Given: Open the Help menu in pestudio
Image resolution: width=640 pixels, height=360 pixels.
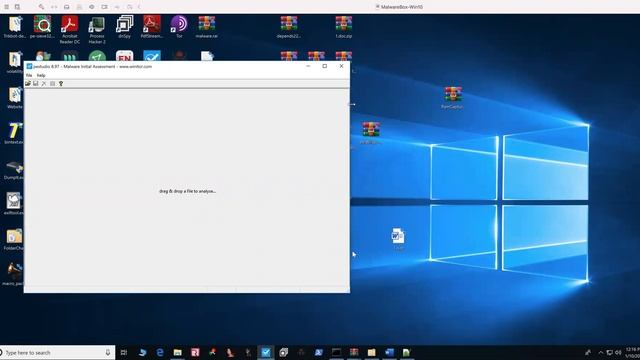Looking at the screenshot, I should [41, 76].
